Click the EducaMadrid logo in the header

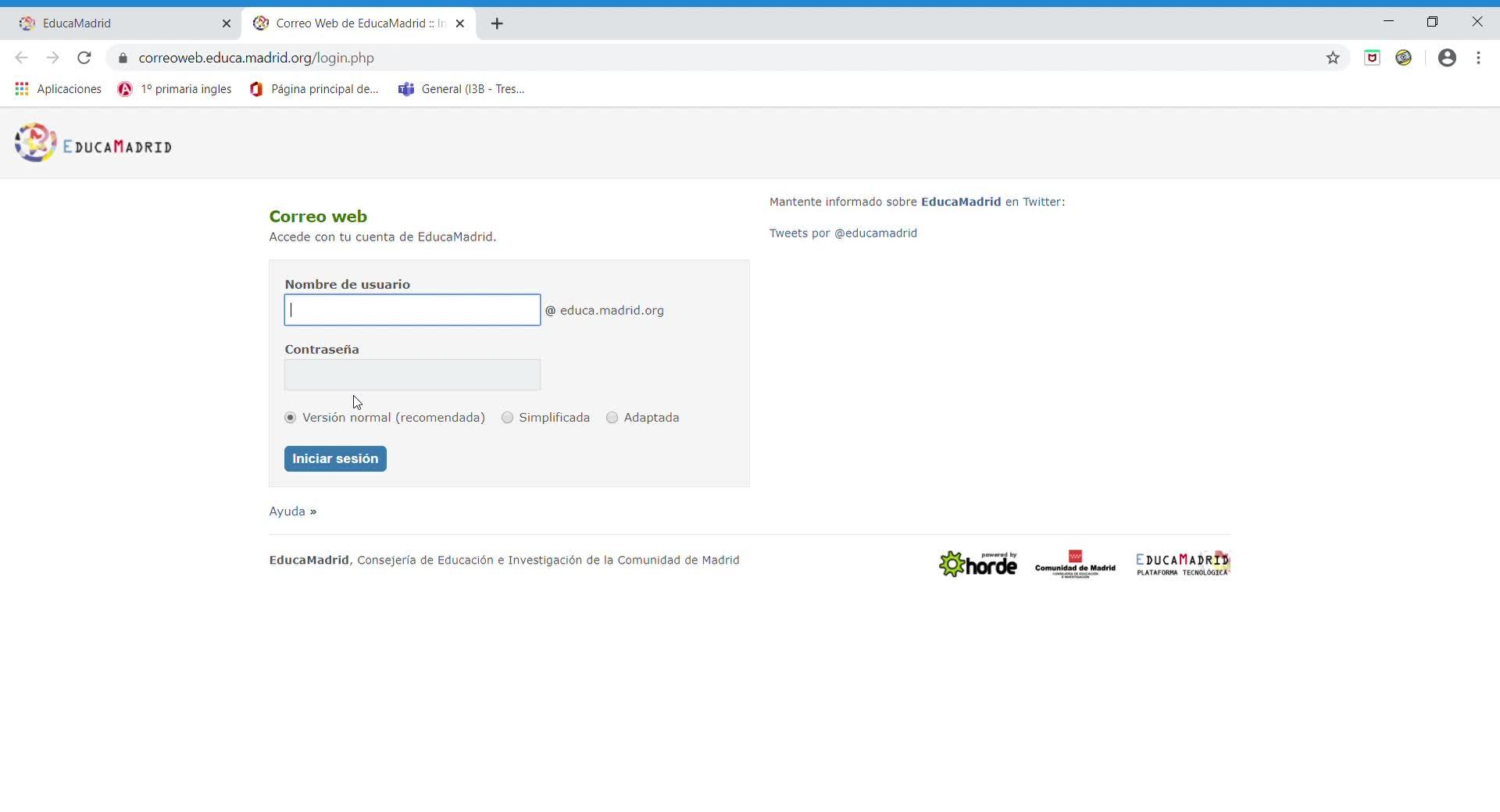[x=93, y=143]
